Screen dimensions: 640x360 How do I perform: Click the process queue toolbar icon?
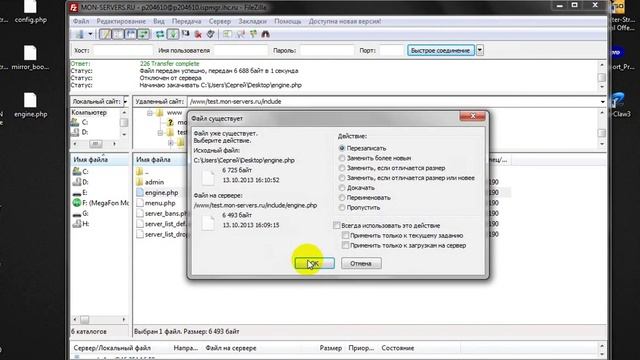(x=173, y=34)
